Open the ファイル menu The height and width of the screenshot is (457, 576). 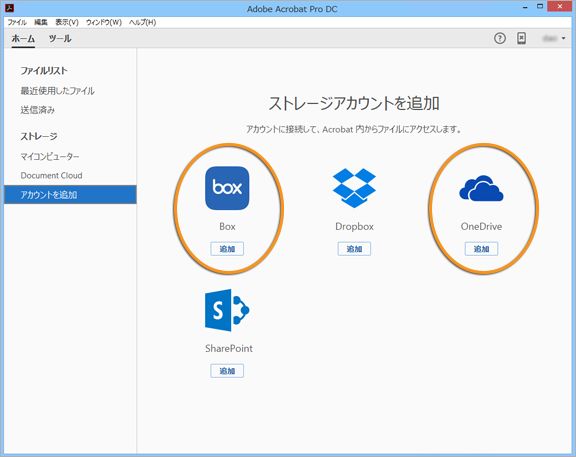(17, 22)
